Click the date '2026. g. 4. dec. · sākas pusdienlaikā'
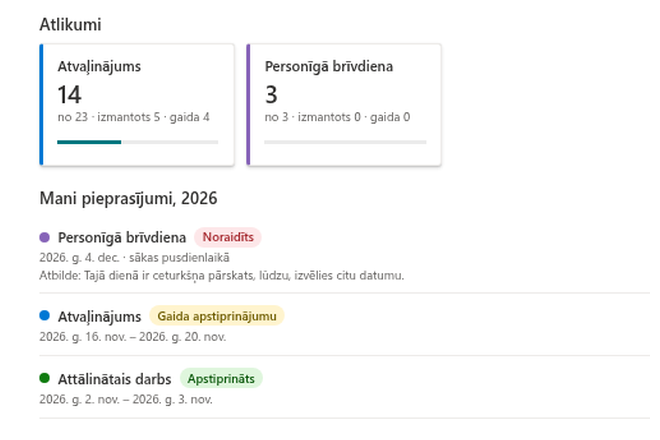 (x=135, y=258)
